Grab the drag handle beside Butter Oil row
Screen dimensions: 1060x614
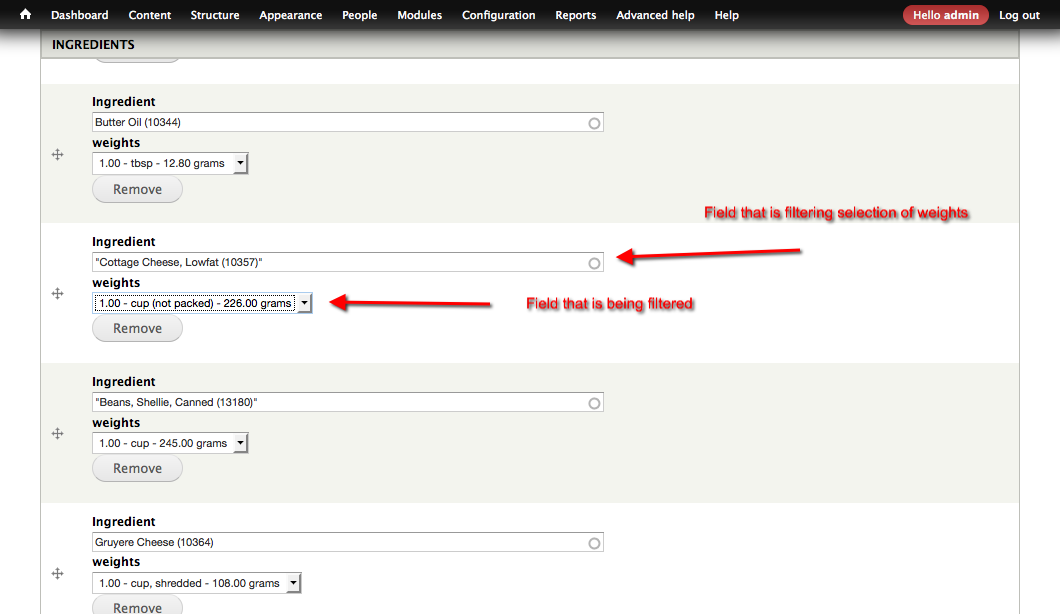[x=57, y=155]
